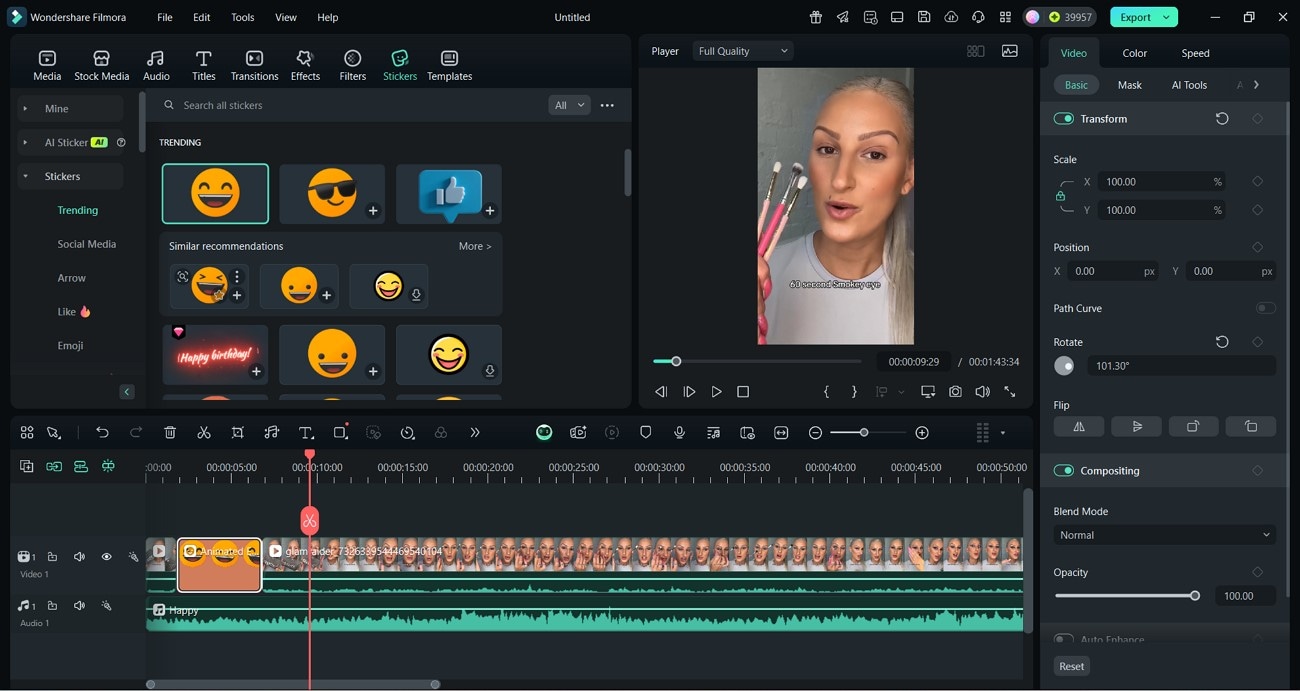This screenshot has height=691, width=1300.
Task: Open the All filter dropdown for stickers
Action: pos(569,105)
